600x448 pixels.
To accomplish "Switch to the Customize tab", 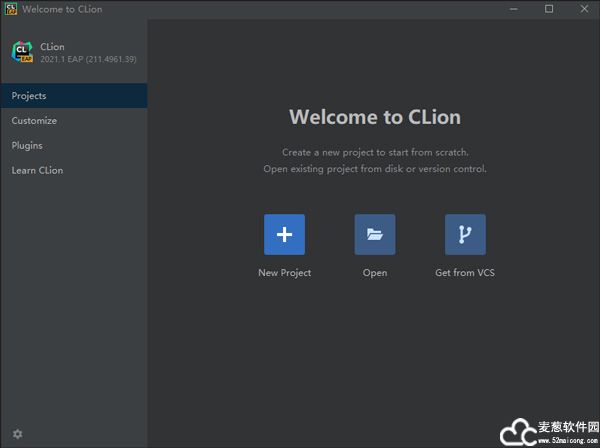I will (74, 121).
